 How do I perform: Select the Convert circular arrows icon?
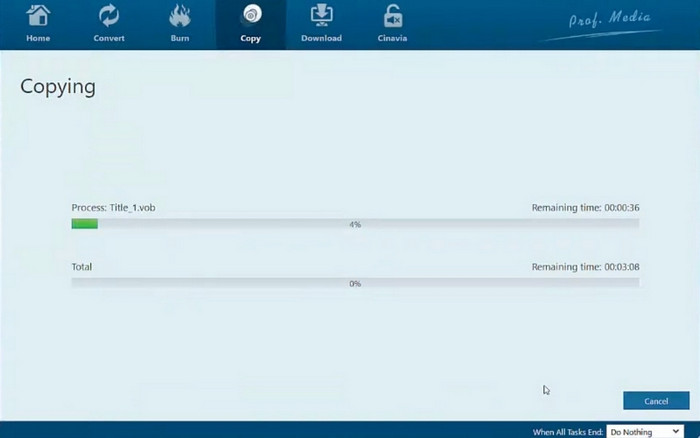(x=109, y=16)
